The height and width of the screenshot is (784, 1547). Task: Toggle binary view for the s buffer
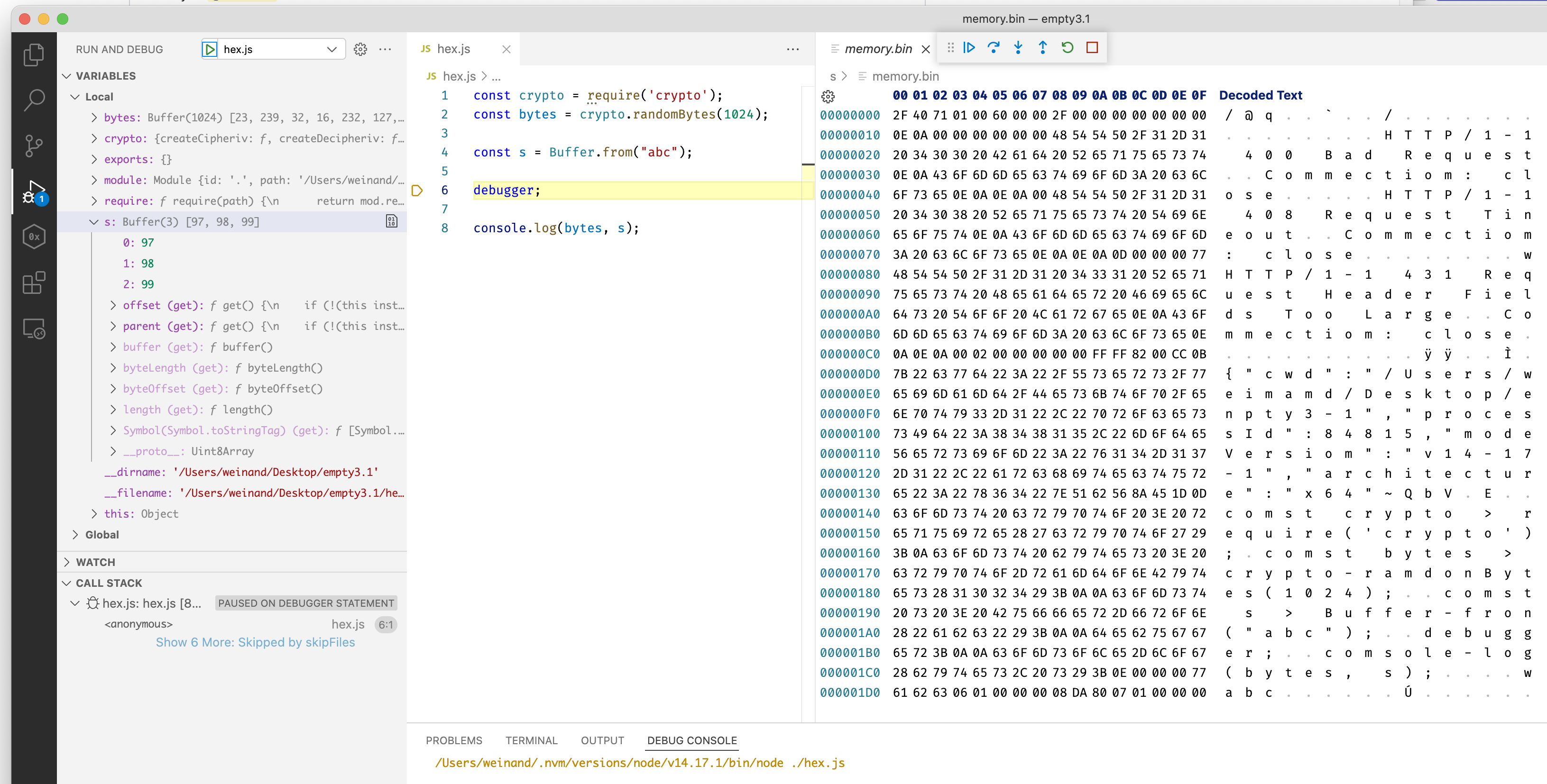click(391, 221)
